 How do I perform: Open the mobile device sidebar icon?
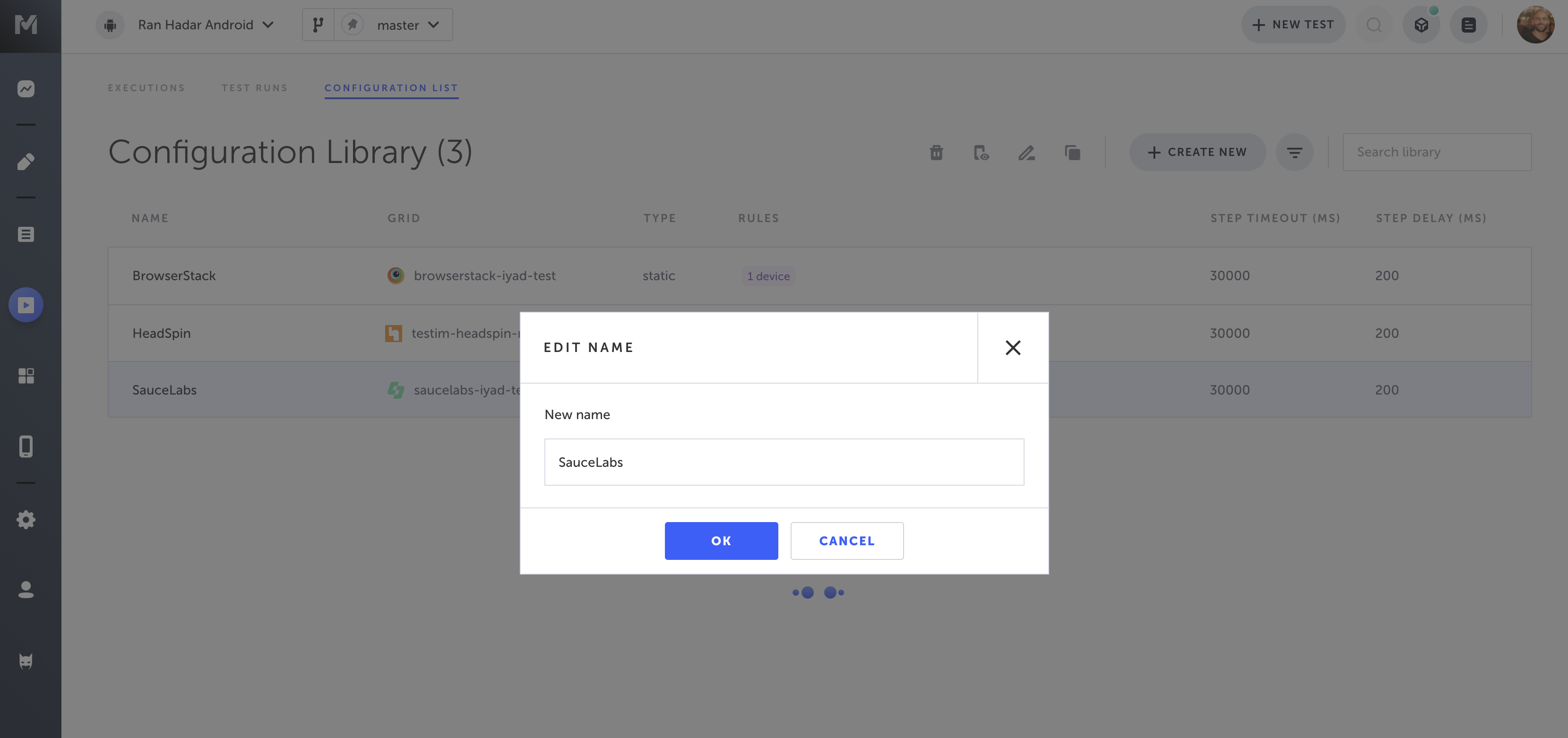tap(26, 446)
